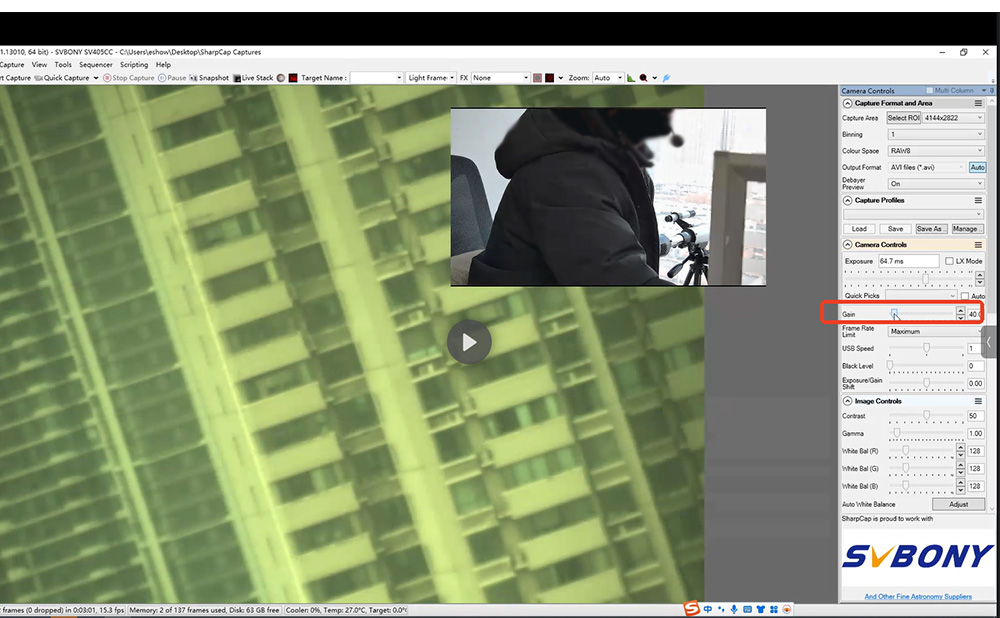Click the microphone icon in the system tray
Image resolution: width=1000 pixels, height=618 pixels.
coord(734,609)
